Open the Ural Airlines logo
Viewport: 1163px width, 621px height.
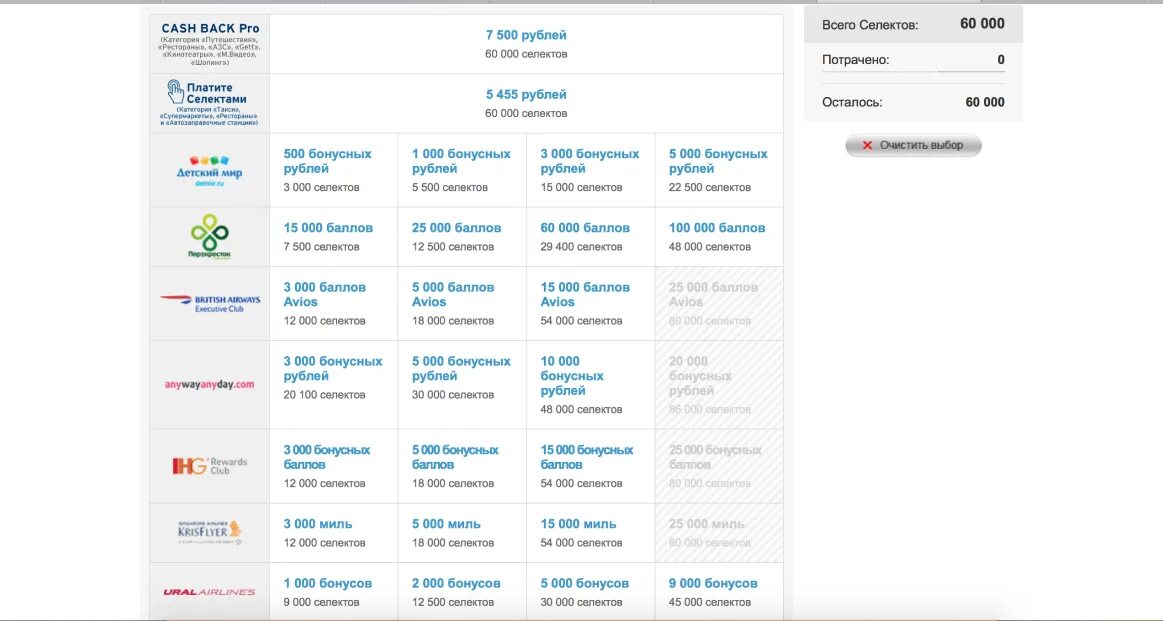point(209,592)
